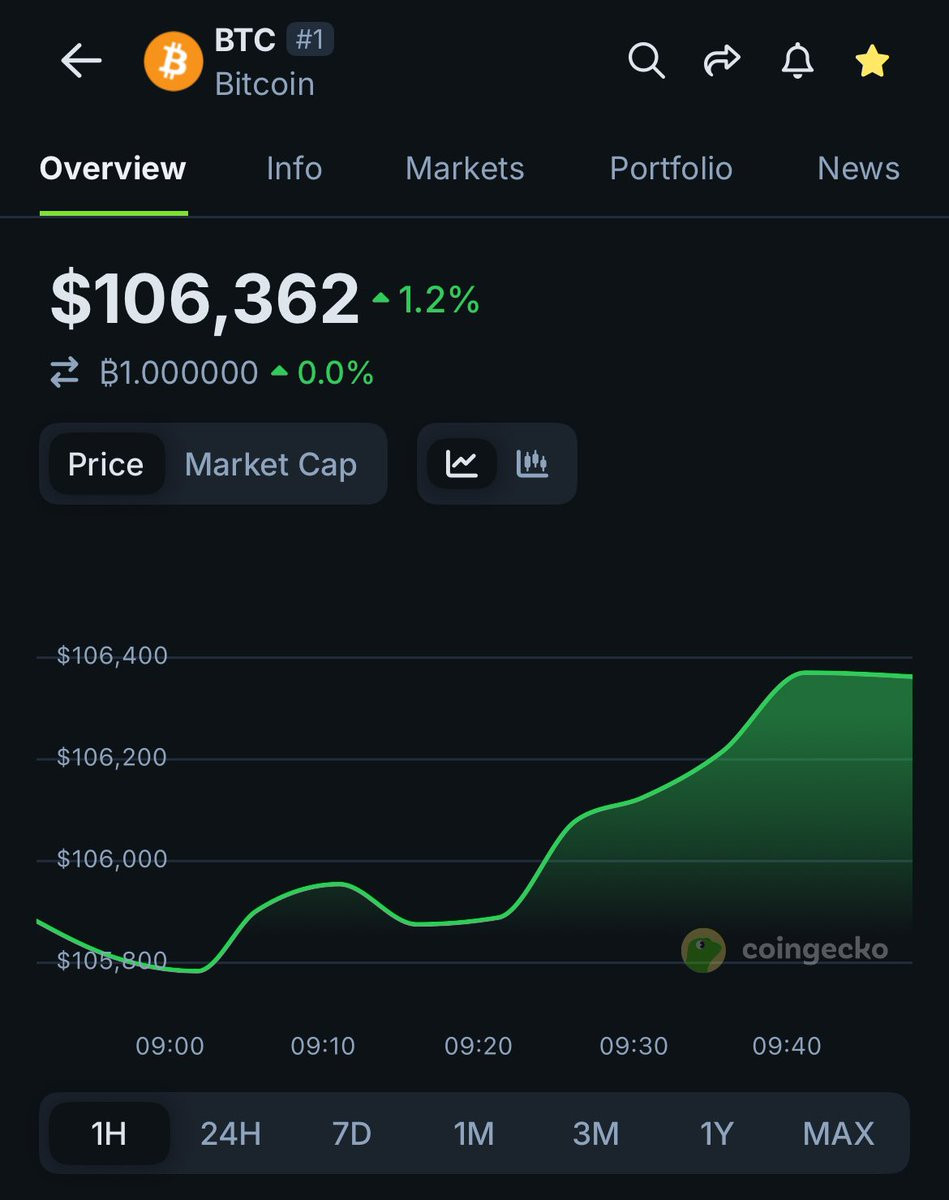Open the Info tab
Screen dimensions: 949x1200
click(294, 168)
